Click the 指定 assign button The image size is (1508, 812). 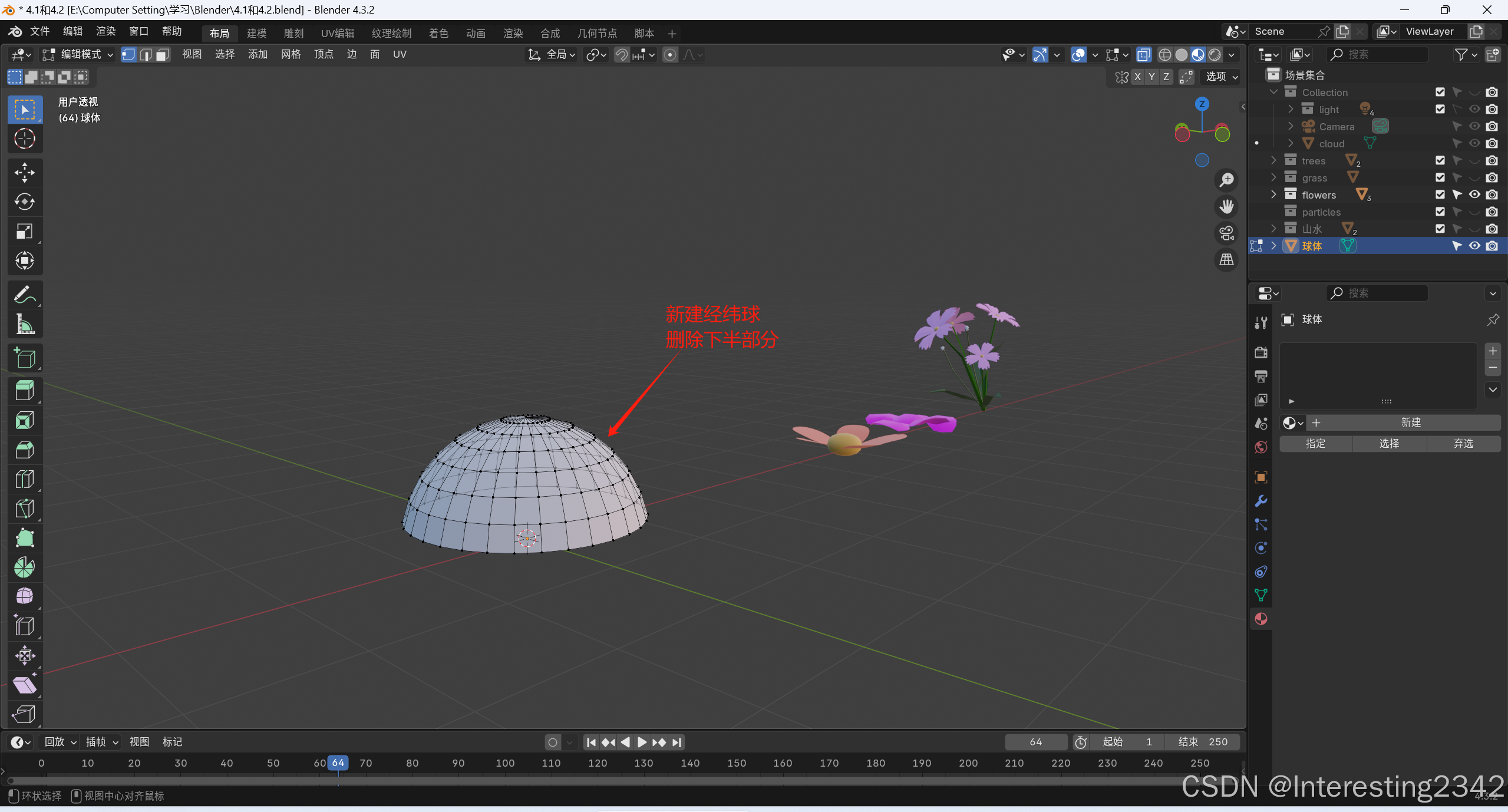(x=1315, y=444)
